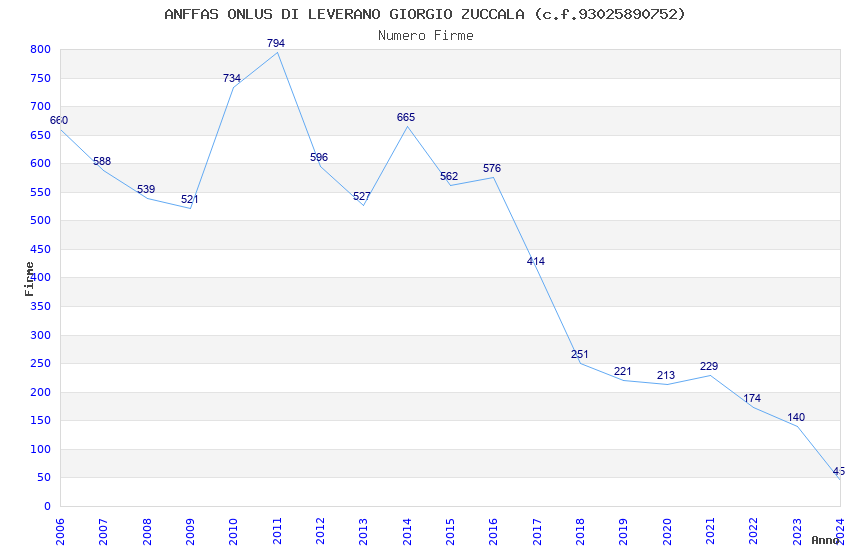Select y-axis tick 750
This screenshot has height=550, width=850.
pos(40,78)
